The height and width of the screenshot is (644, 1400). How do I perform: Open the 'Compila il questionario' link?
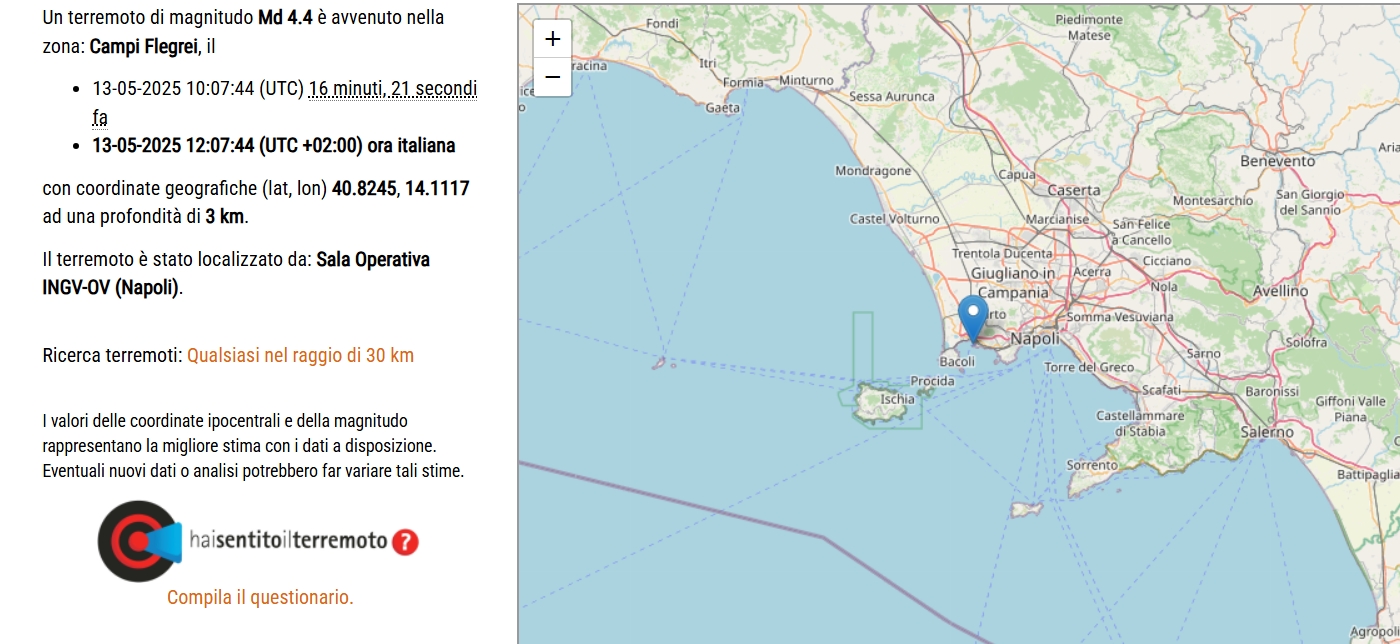click(260, 597)
